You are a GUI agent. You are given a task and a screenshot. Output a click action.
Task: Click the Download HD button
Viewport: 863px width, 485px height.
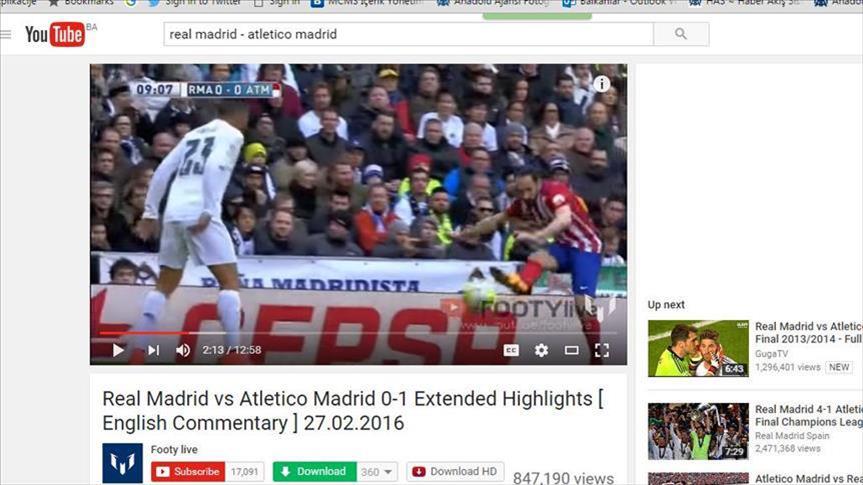pyautogui.click(x=454, y=472)
